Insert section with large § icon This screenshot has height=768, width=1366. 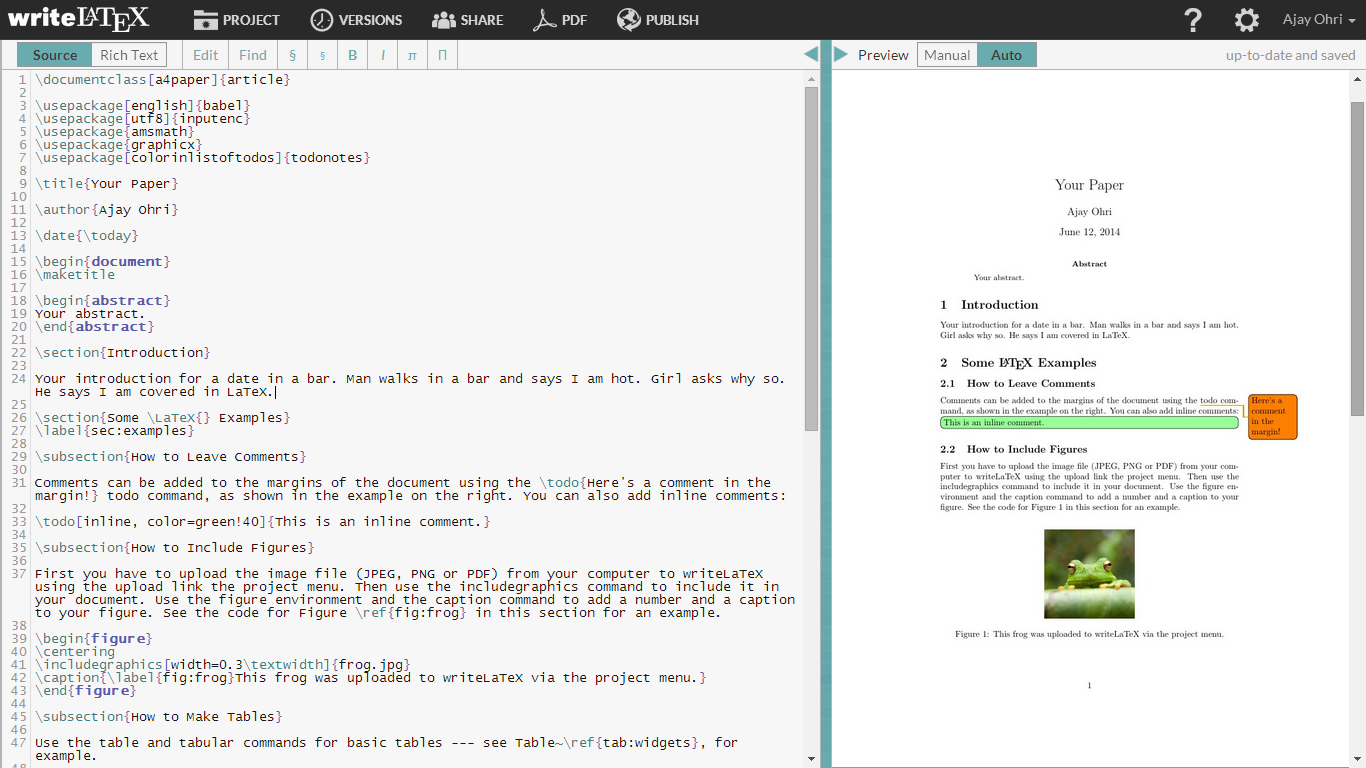292,55
